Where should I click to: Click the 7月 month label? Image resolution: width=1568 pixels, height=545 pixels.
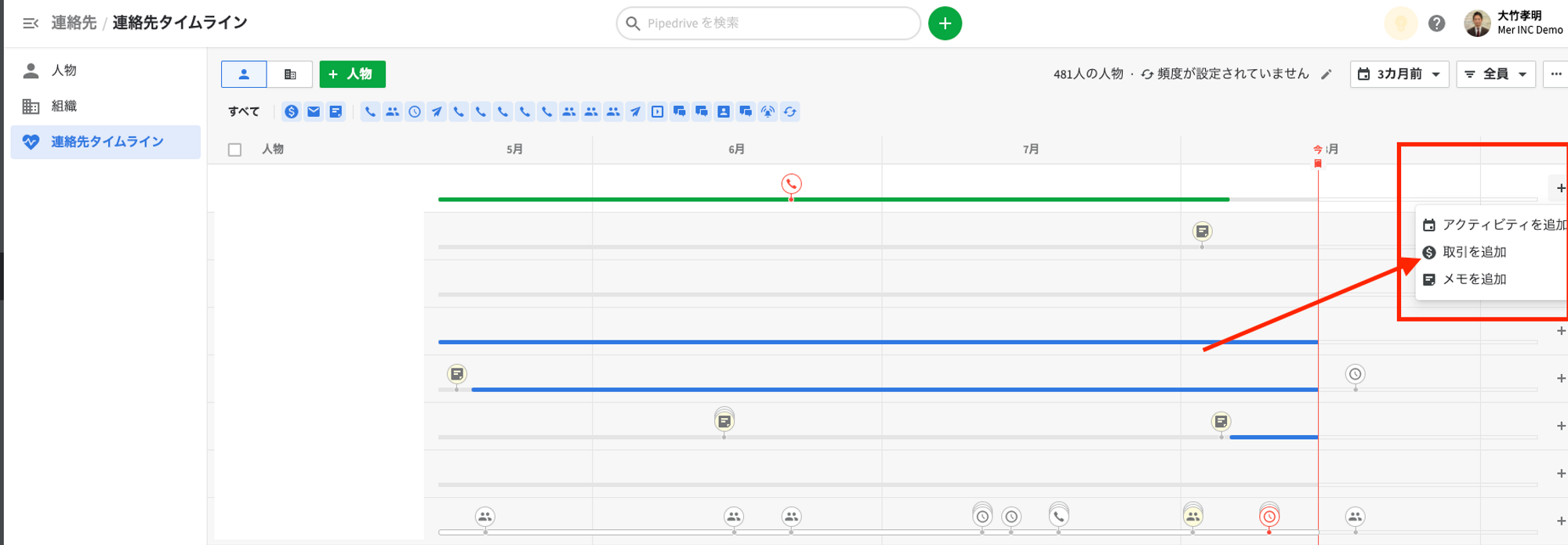pyautogui.click(x=1031, y=149)
